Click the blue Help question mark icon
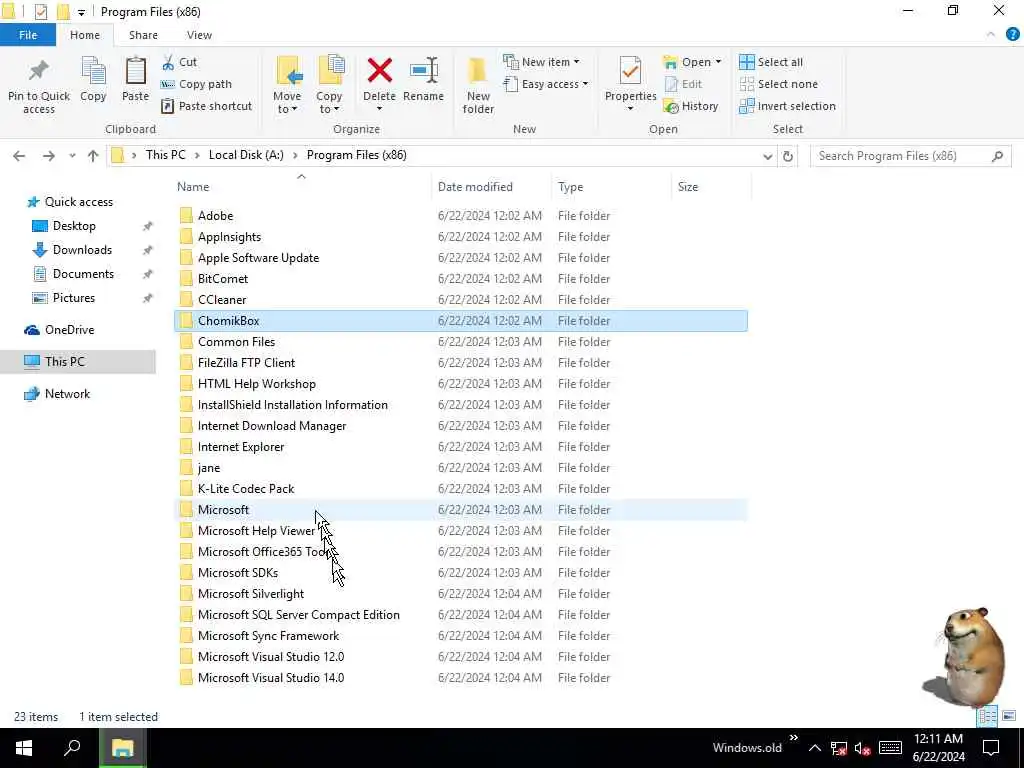The image size is (1024, 768). coord(1013,35)
